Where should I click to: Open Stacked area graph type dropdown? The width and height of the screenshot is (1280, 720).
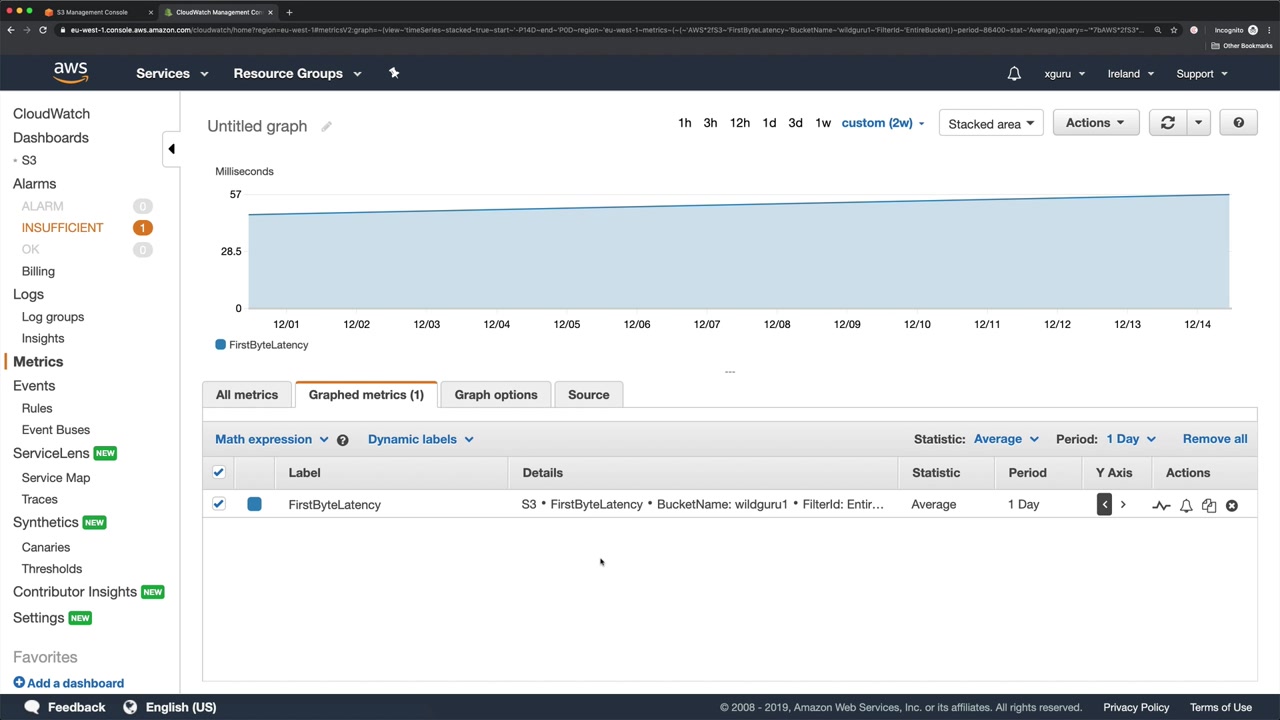(991, 123)
